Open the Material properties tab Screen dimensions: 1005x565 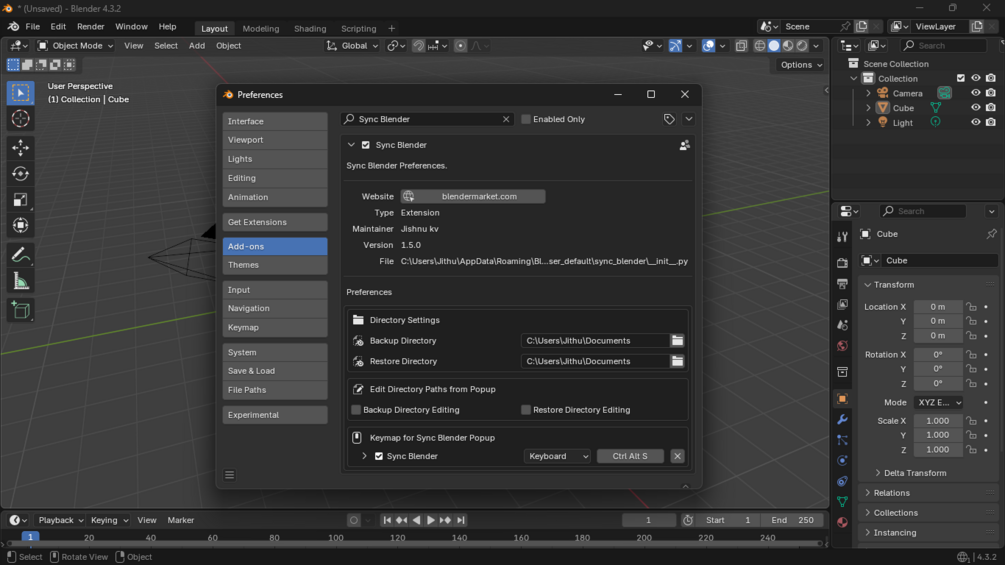pyautogui.click(x=842, y=522)
